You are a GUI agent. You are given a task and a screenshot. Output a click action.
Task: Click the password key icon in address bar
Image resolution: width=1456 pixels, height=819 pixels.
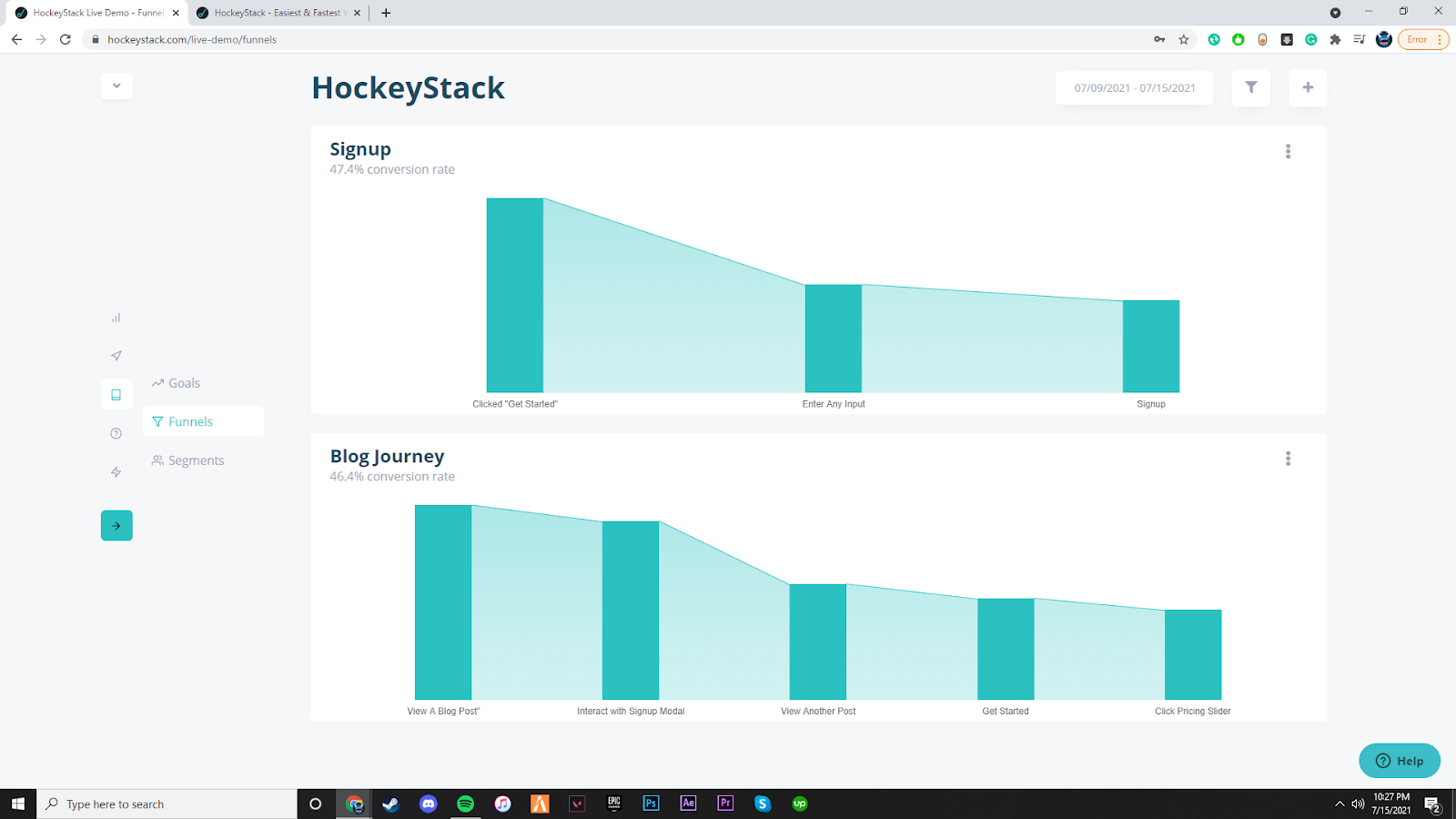pyautogui.click(x=1159, y=39)
